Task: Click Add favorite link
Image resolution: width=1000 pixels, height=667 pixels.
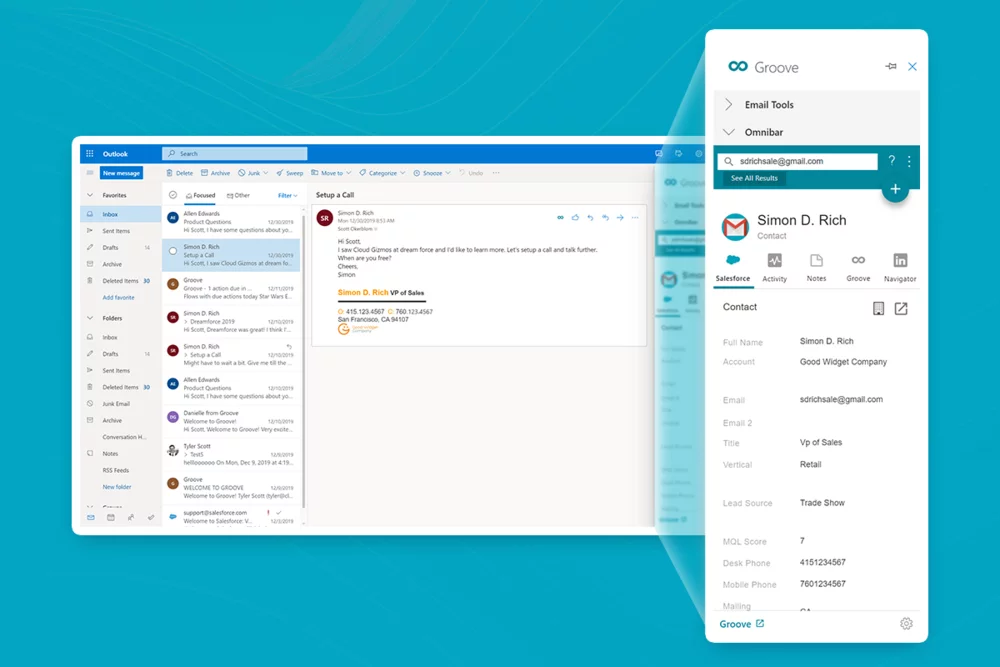Action: 119,297
